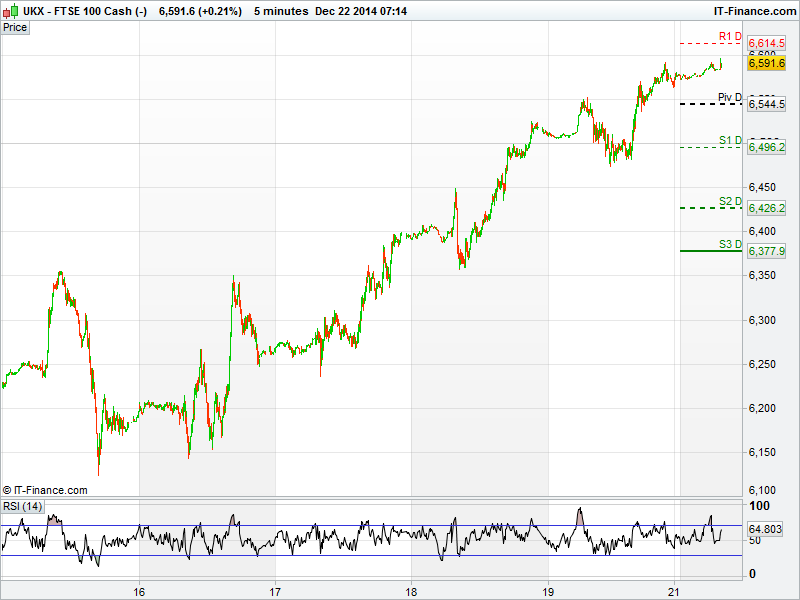Open the IT-Finance.com link at top right

(750, 10)
